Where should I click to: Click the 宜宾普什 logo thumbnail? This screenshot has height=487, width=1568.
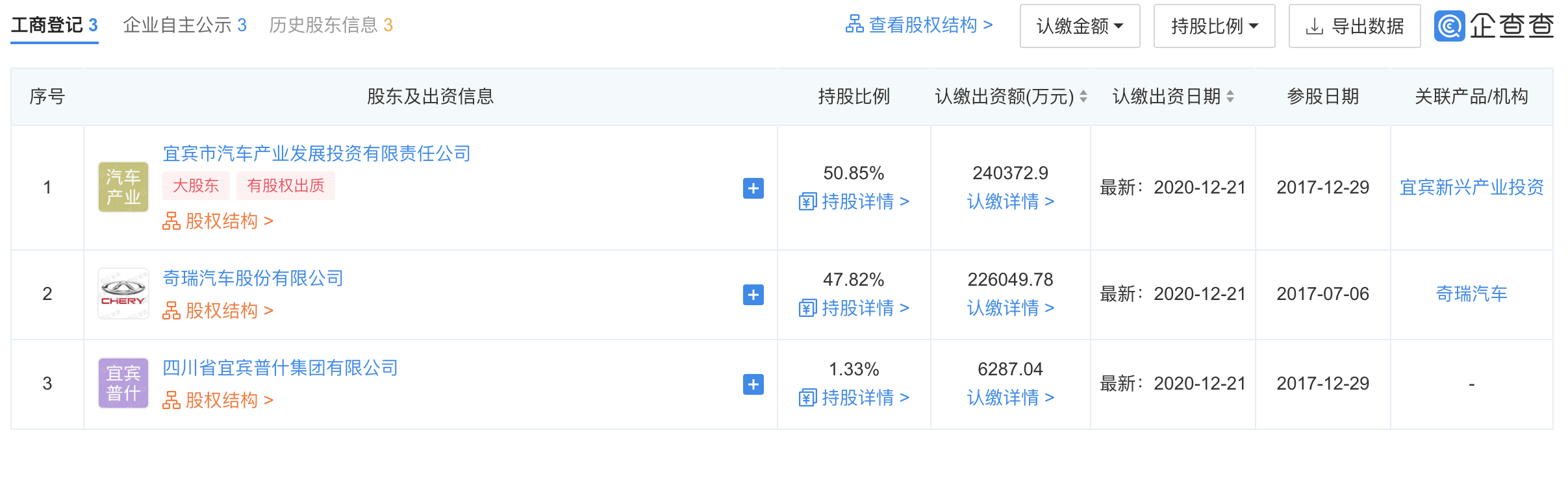click(x=123, y=383)
